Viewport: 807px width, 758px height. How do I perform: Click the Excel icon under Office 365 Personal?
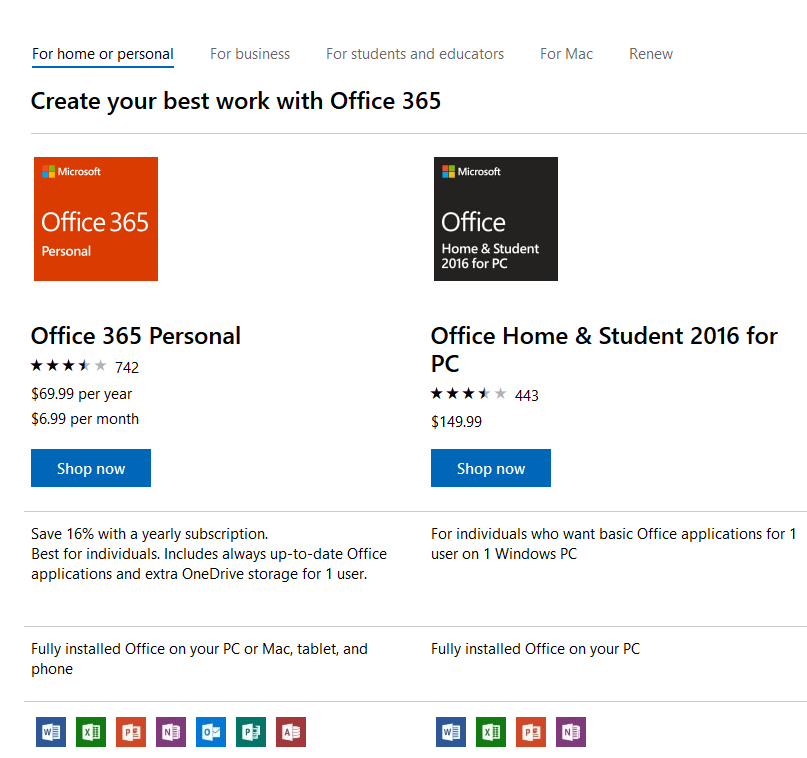point(91,731)
